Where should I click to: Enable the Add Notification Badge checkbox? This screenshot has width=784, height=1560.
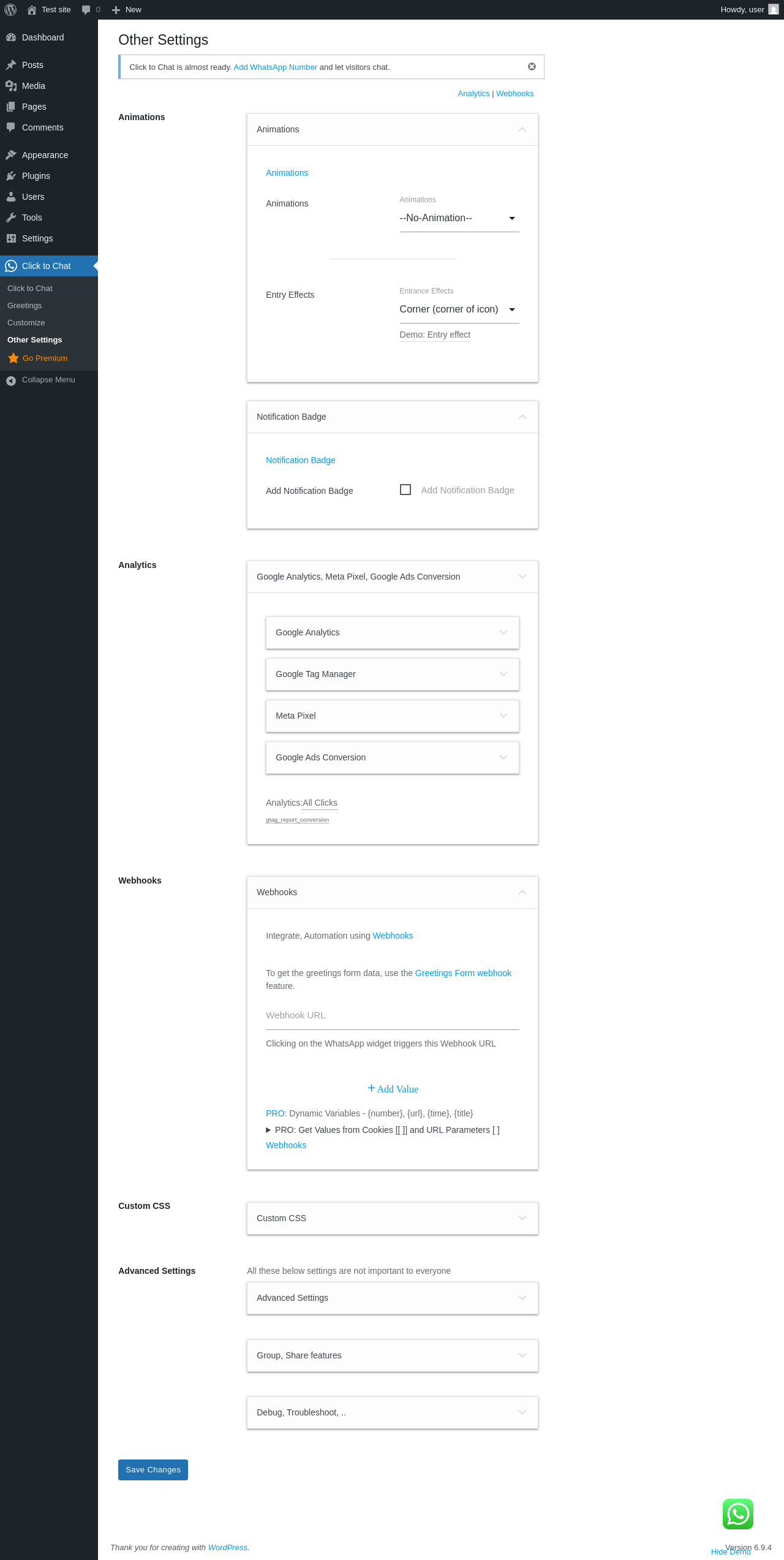(x=405, y=490)
